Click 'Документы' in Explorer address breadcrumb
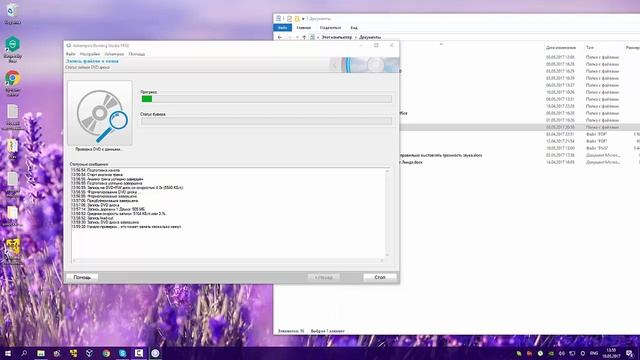 coord(370,37)
